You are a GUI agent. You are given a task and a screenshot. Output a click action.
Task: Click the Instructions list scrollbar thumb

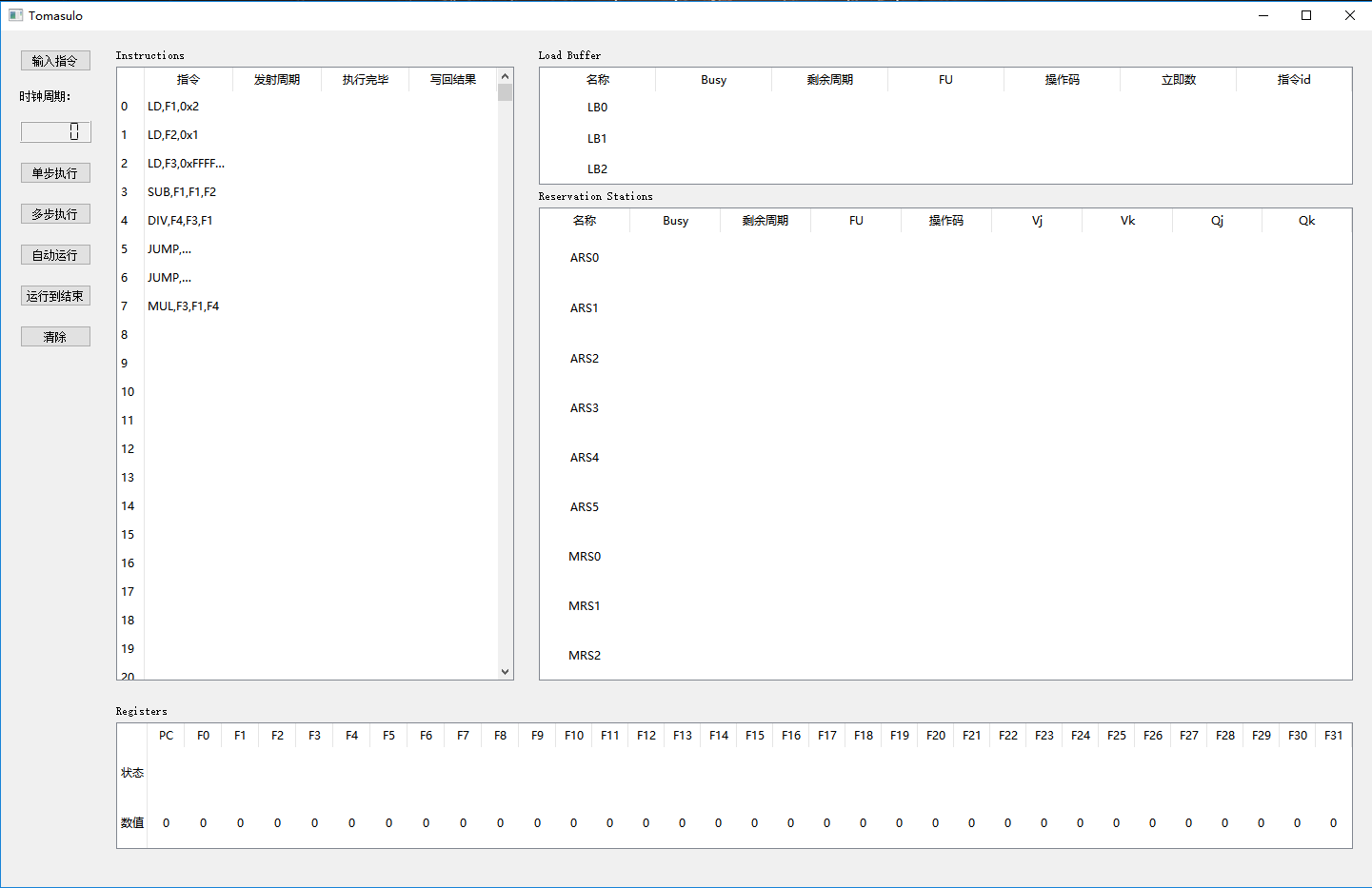505,92
